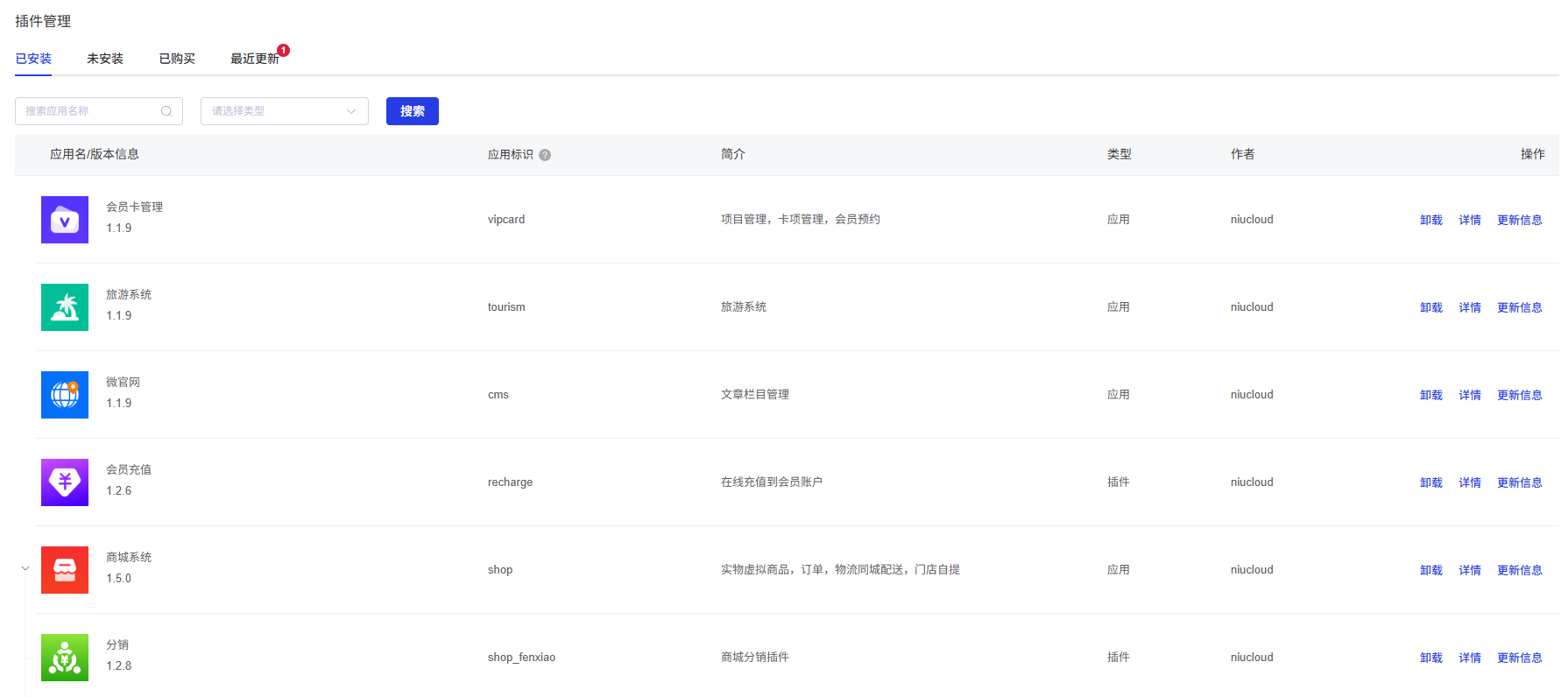Click the green 旅游系统 palm tree icon
The image size is (1568, 697).
click(x=65, y=307)
